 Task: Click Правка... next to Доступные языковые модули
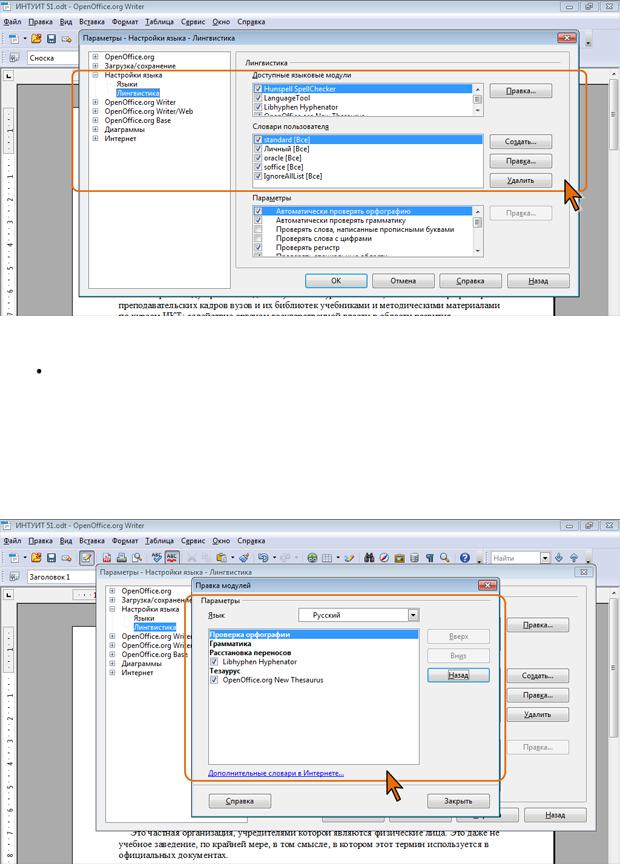point(521,91)
